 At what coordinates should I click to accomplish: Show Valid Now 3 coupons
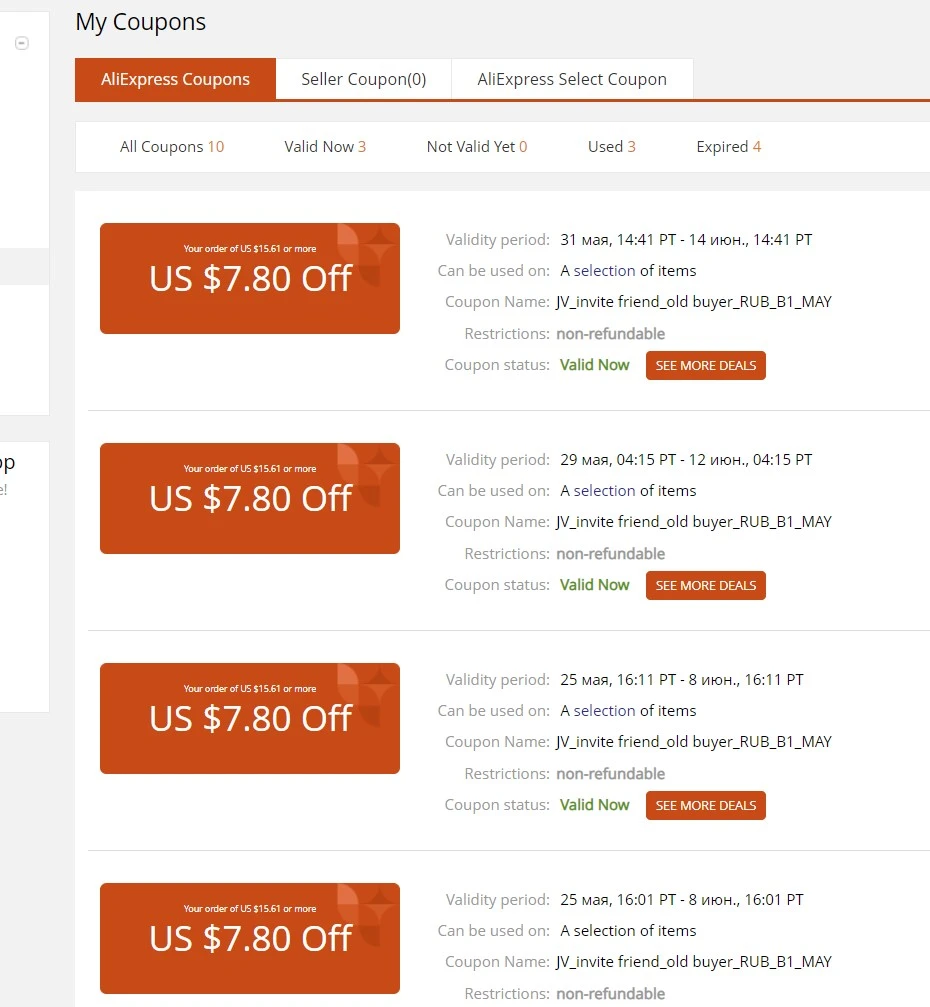325,146
